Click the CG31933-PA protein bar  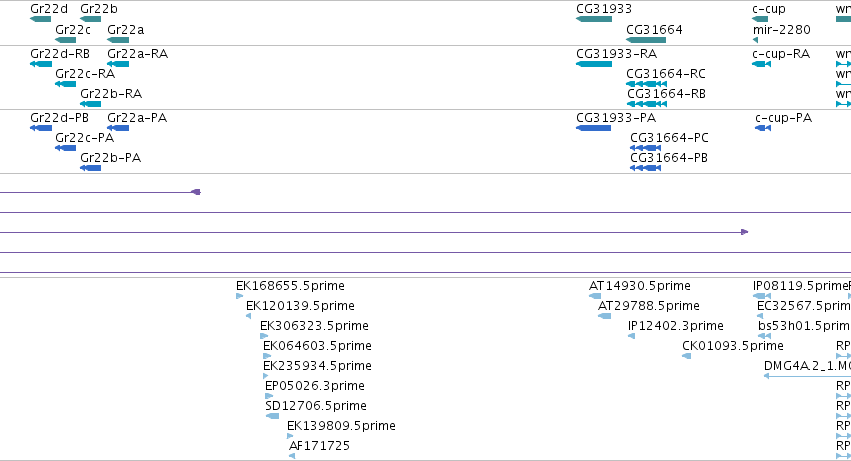click(x=594, y=128)
